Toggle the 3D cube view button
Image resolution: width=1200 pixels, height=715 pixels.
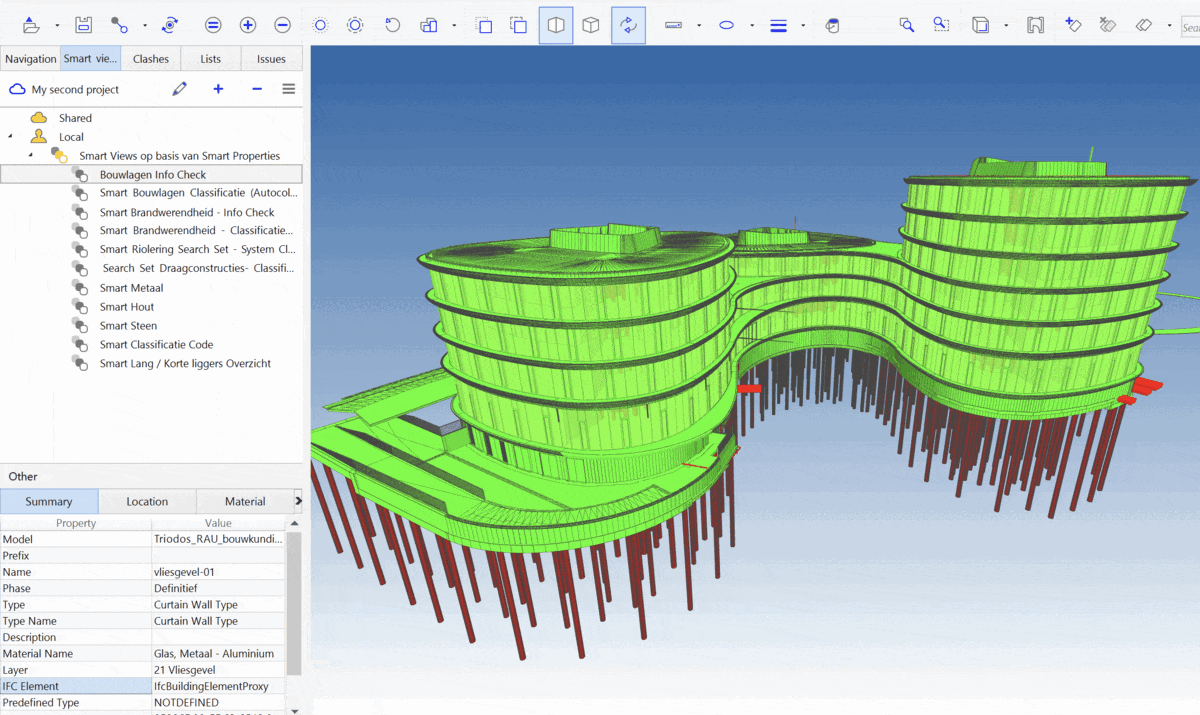coord(591,25)
